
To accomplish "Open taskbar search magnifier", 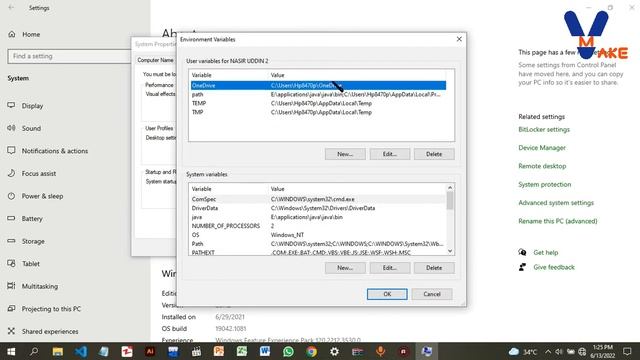I will pos(34,351).
